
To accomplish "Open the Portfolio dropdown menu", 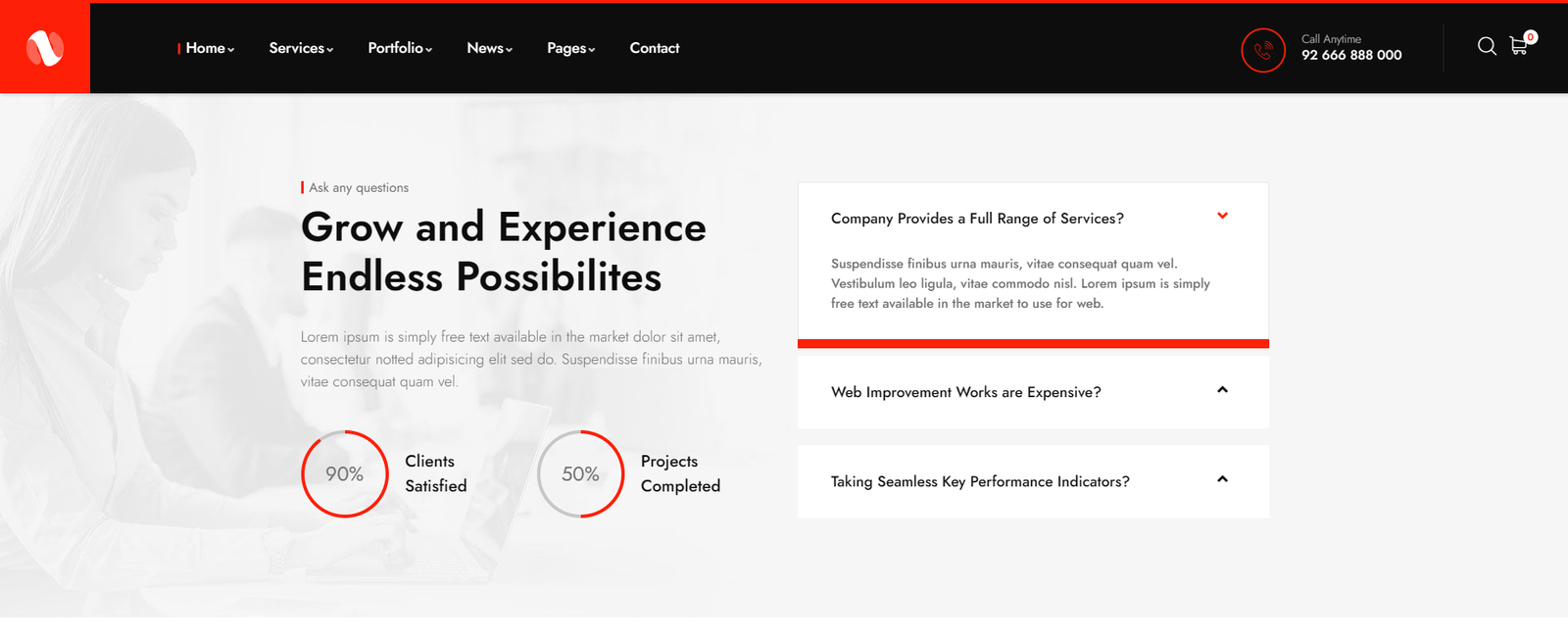I will pyautogui.click(x=396, y=47).
